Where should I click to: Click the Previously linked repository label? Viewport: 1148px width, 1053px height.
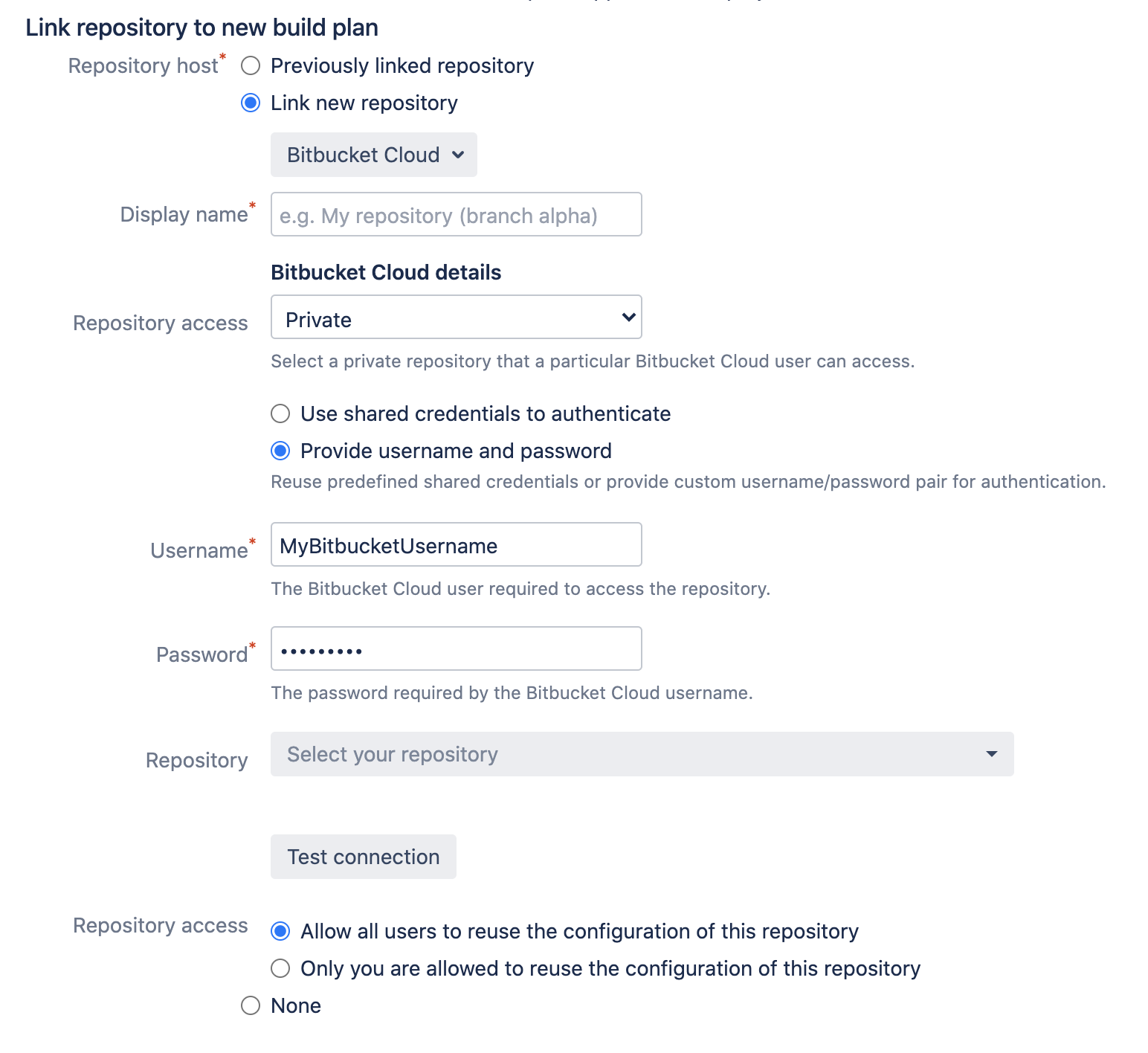tap(402, 66)
